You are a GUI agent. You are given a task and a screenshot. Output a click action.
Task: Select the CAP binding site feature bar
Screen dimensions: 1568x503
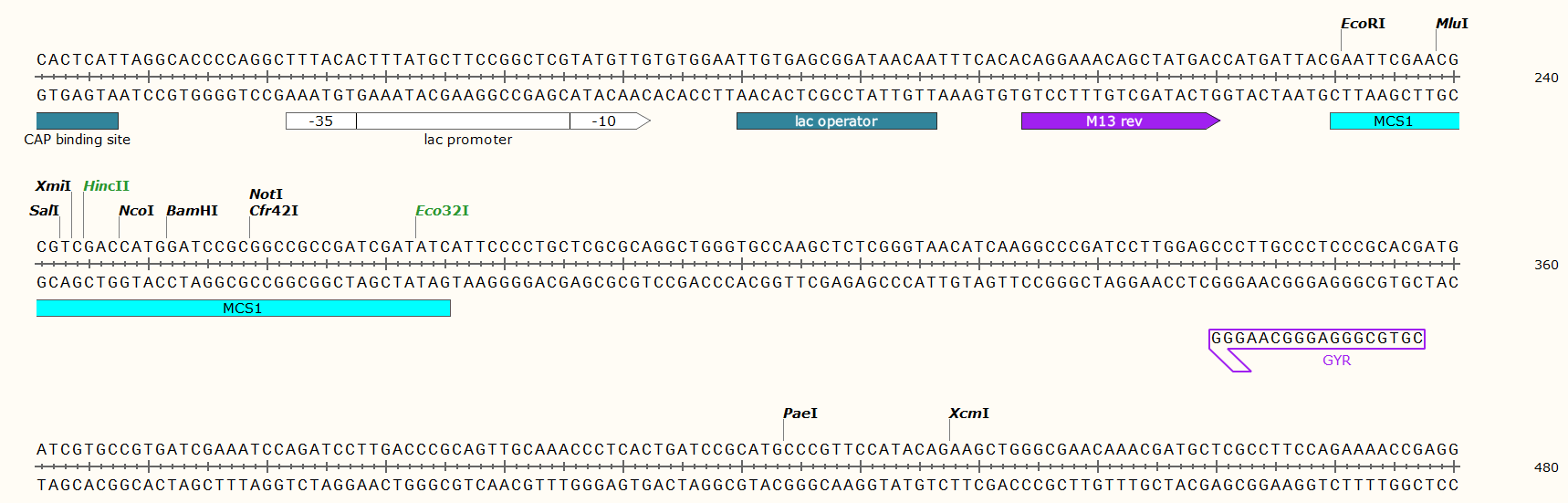(x=78, y=121)
